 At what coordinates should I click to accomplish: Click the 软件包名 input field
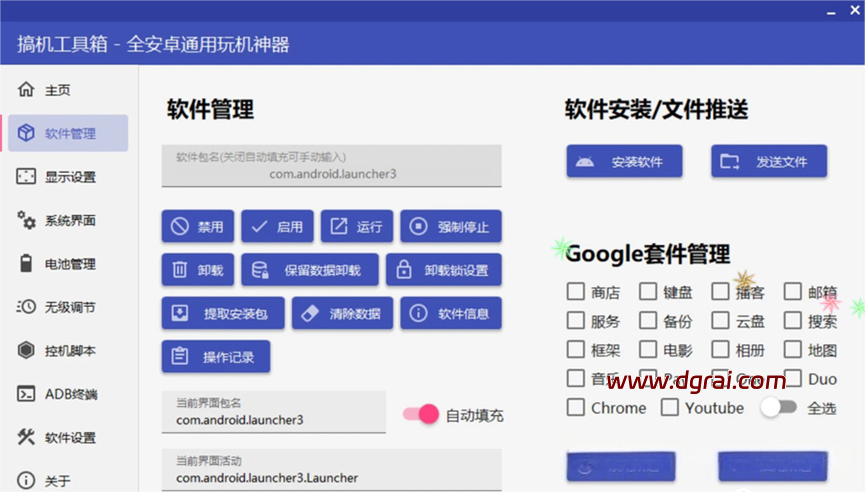point(331,166)
